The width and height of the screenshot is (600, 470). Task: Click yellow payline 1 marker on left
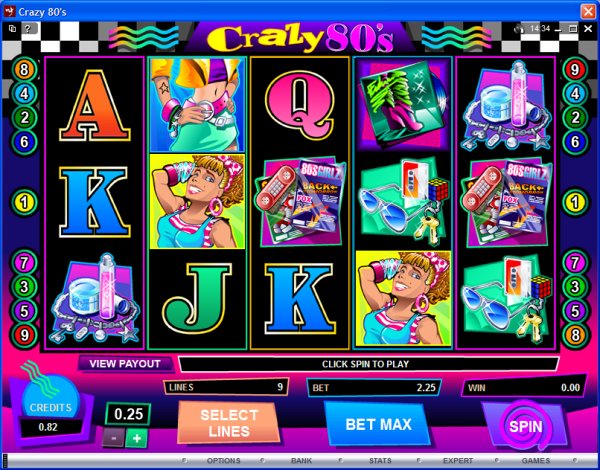24,202
